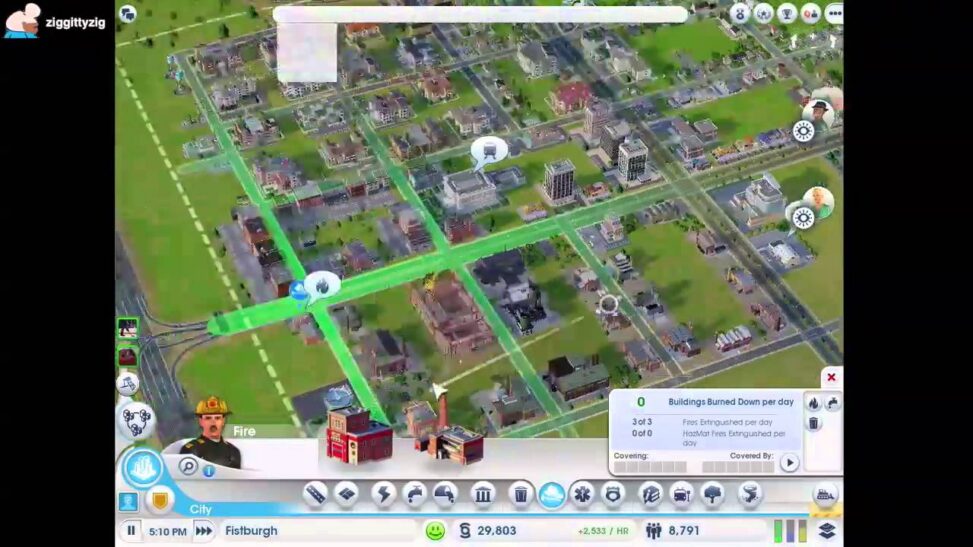This screenshot has width=973, height=547.
Task: Click the transit bubble above the building
Action: click(x=489, y=151)
